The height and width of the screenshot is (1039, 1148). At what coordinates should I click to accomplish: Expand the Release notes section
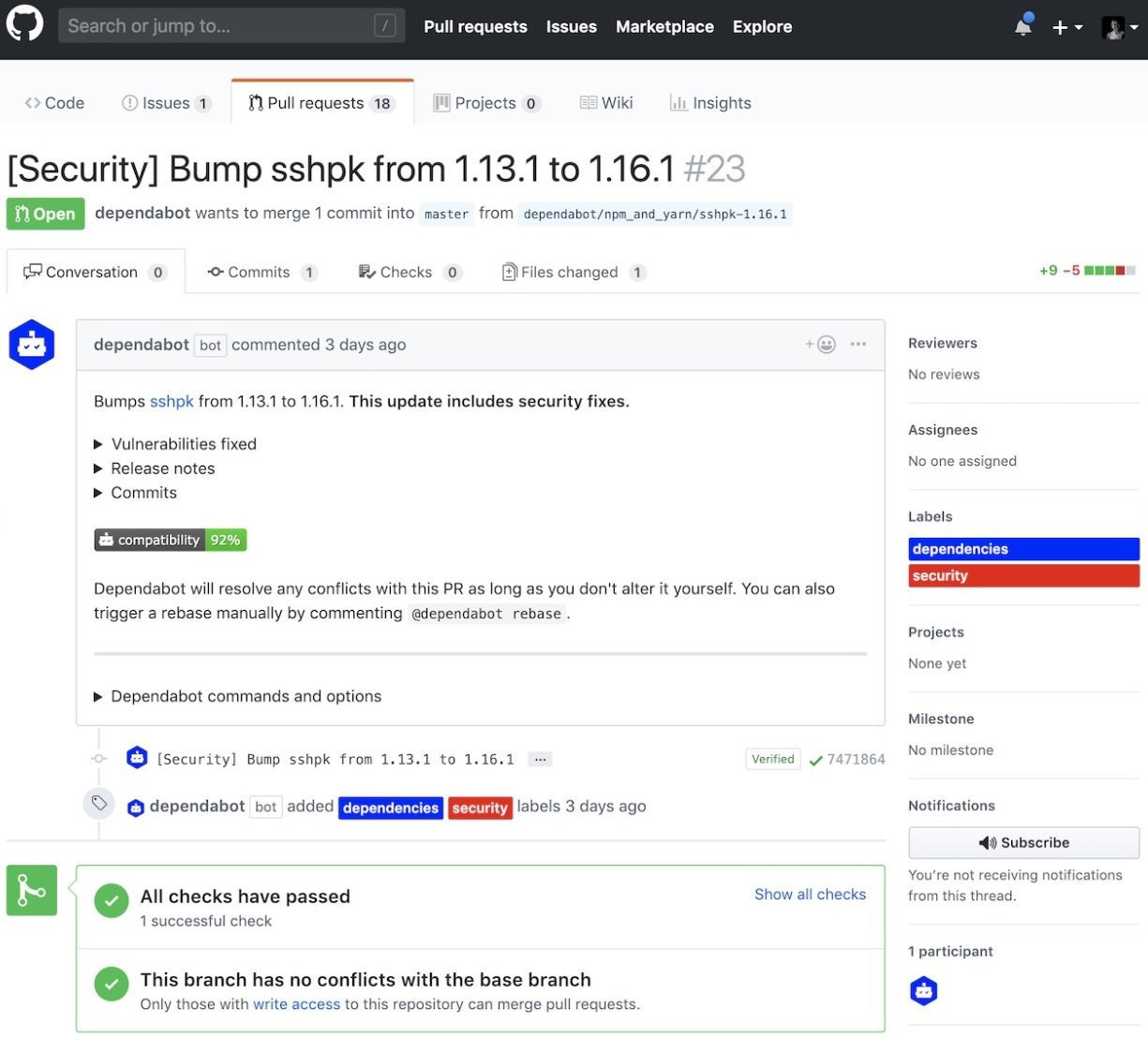coord(155,468)
